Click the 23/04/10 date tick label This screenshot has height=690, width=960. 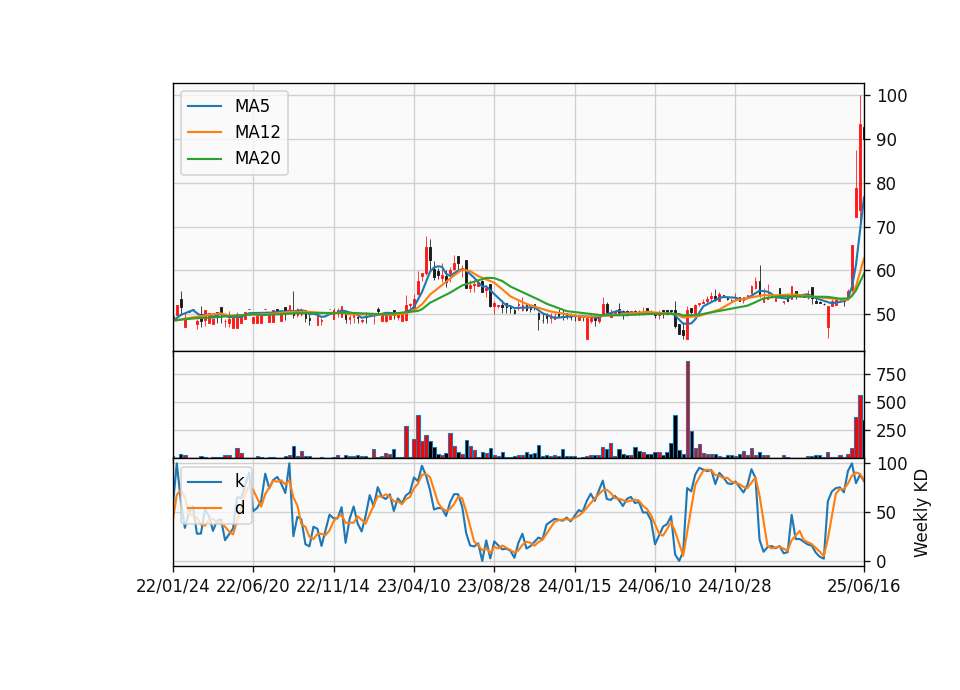click(414, 587)
